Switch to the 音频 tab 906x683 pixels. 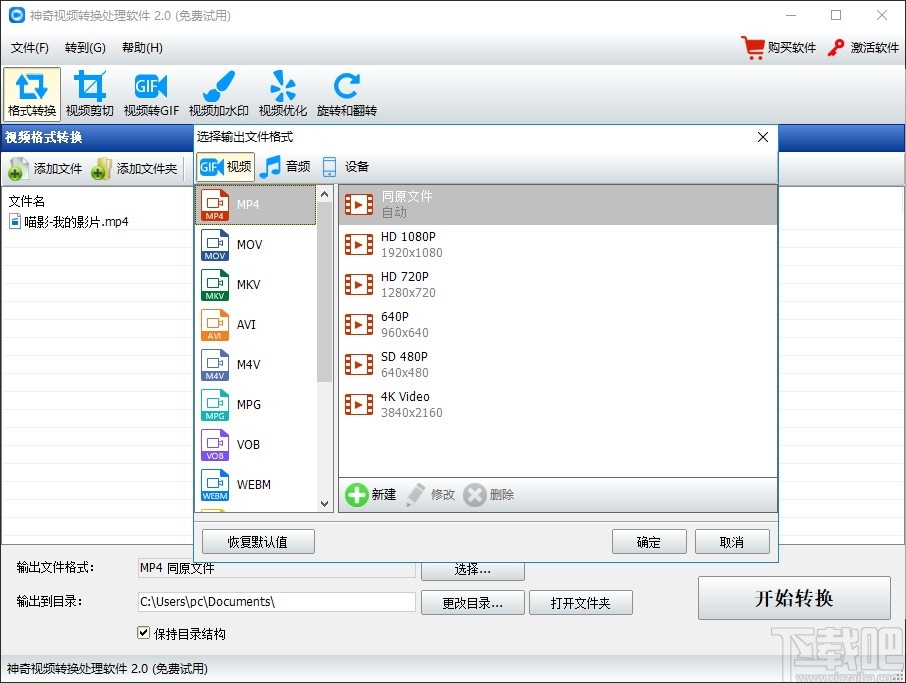click(285, 167)
